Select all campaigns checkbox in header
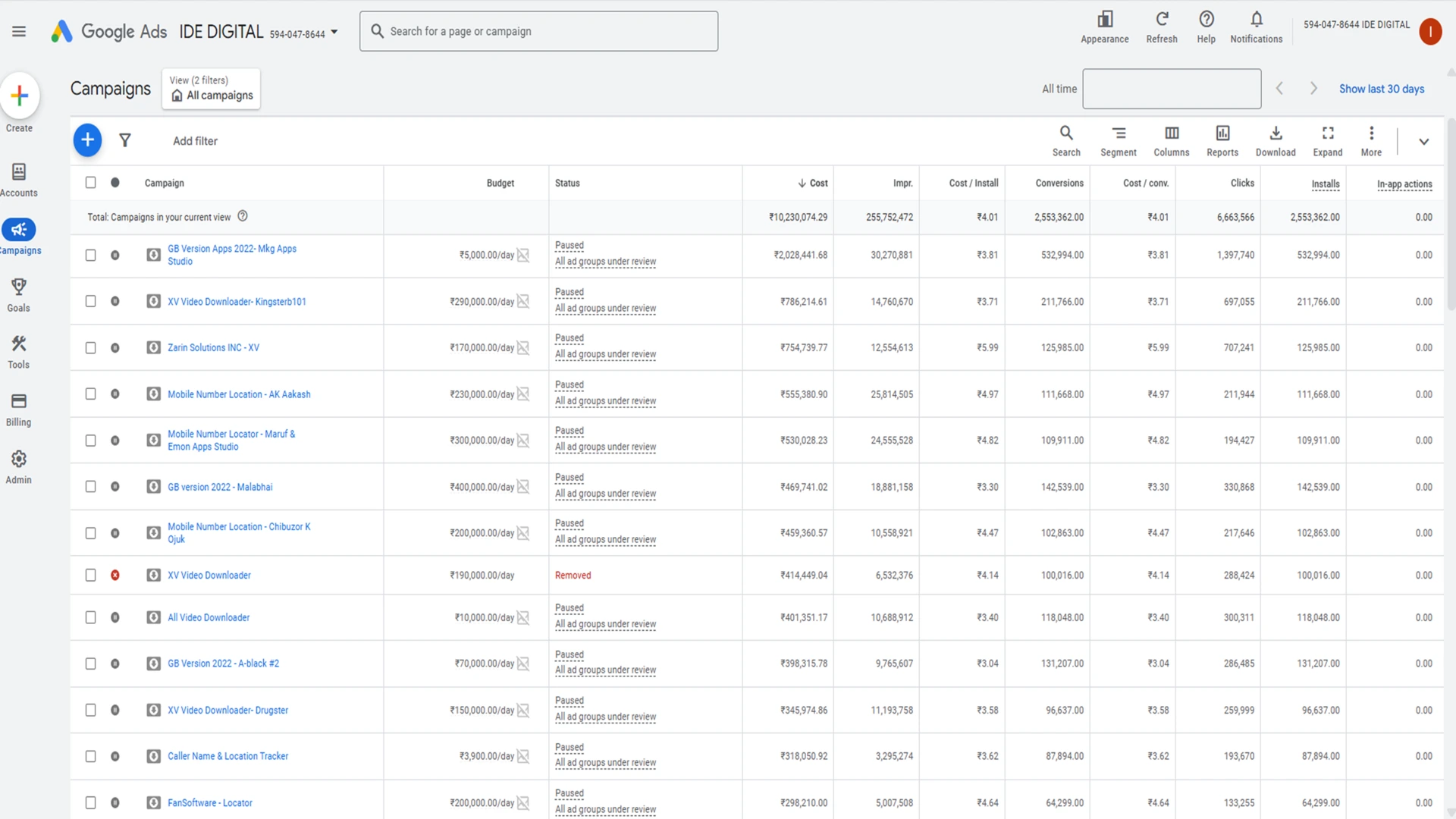 point(90,183)
